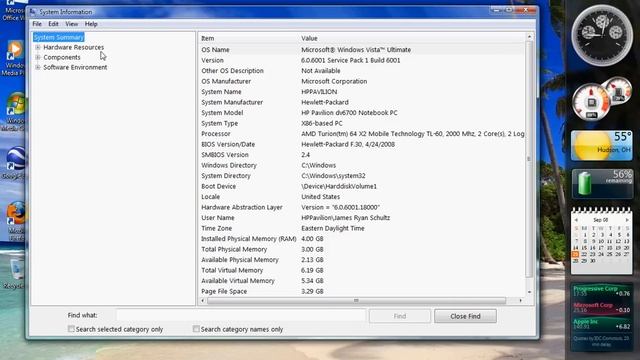Select the Components tree label
Viewport: 640px width, 360px height.
click(x=62, y=57)
